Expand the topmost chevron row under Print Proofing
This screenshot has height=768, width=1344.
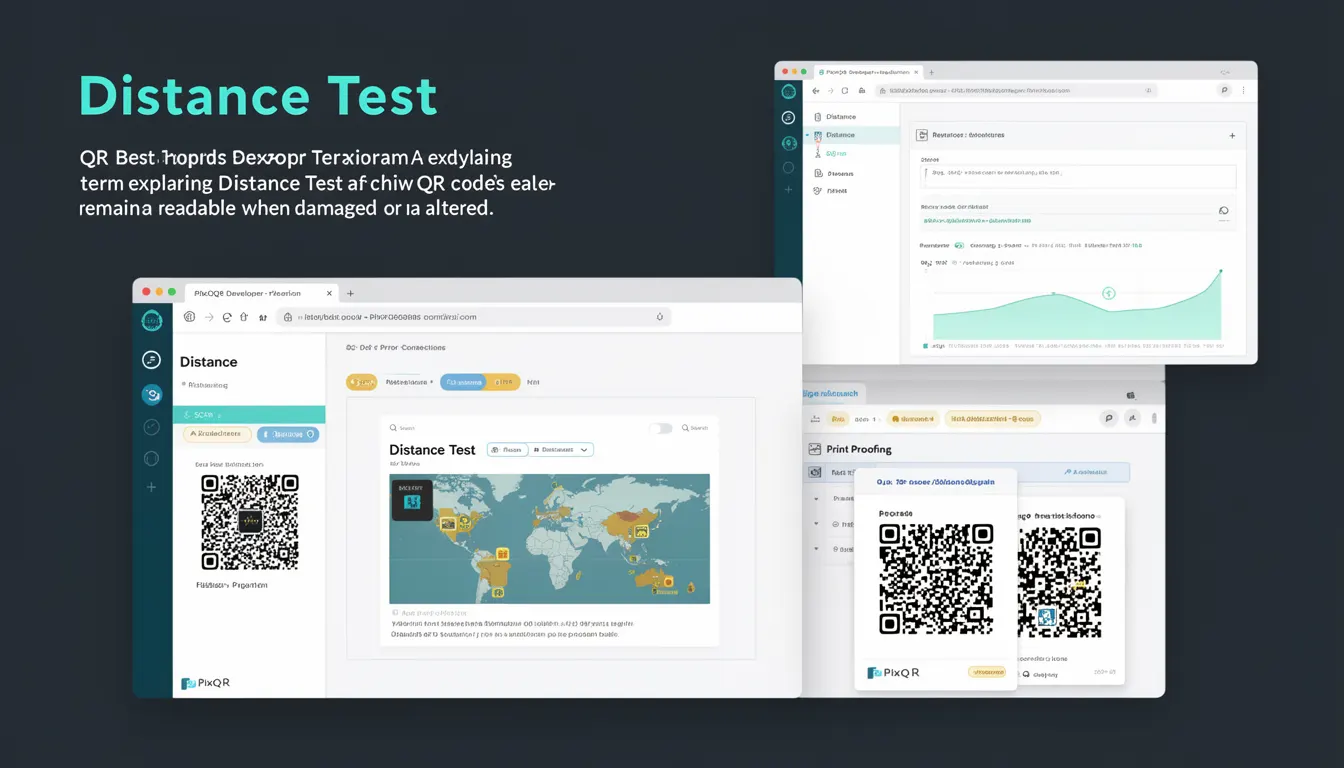point(817,498)
